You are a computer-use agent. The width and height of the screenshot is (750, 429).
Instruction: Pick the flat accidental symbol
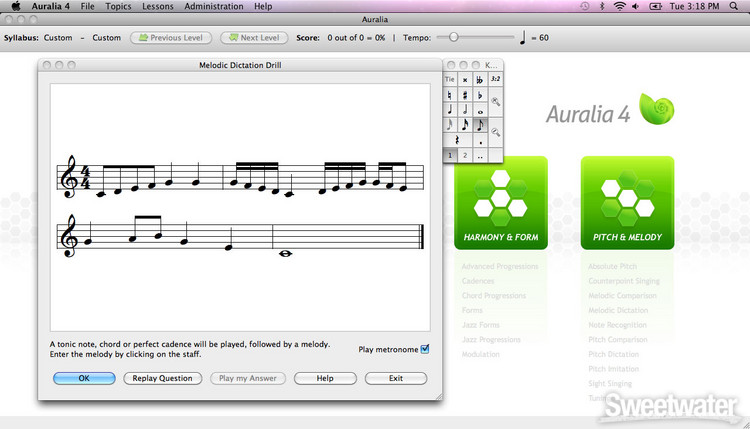pyautogui.click(x=481, y=94)
